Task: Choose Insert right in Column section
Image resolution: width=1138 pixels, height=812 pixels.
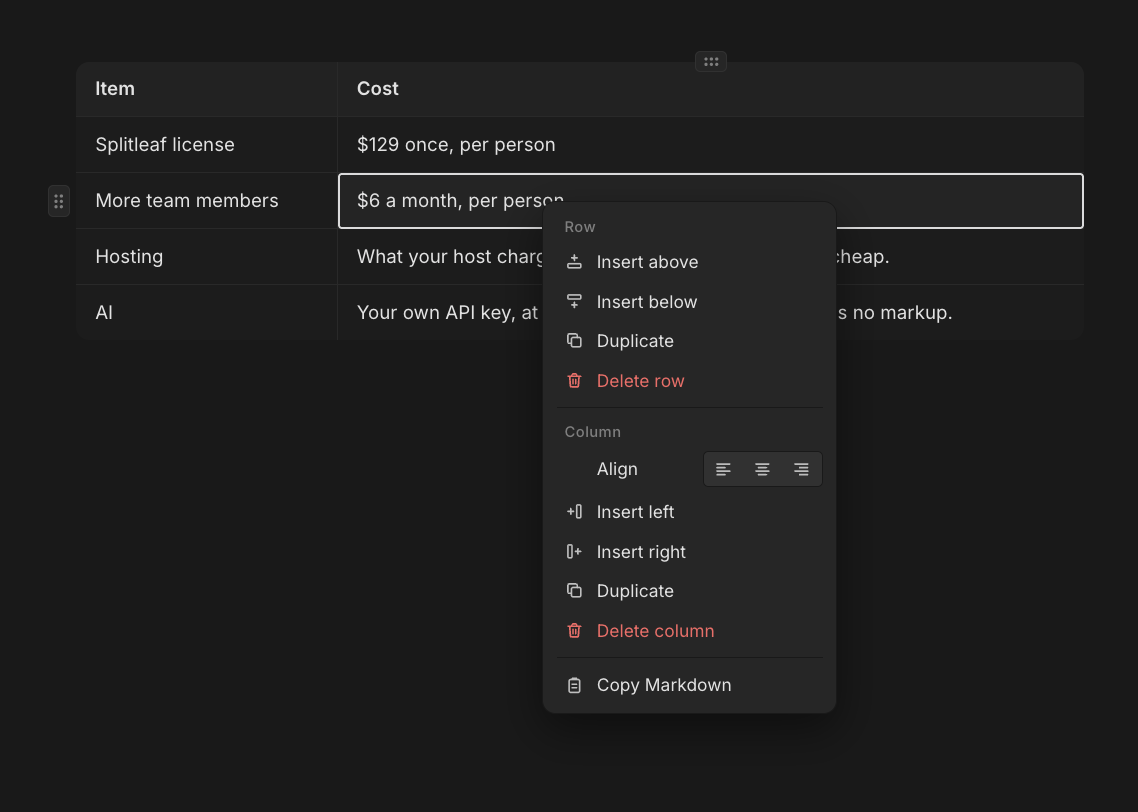Action: coord(689,552)
